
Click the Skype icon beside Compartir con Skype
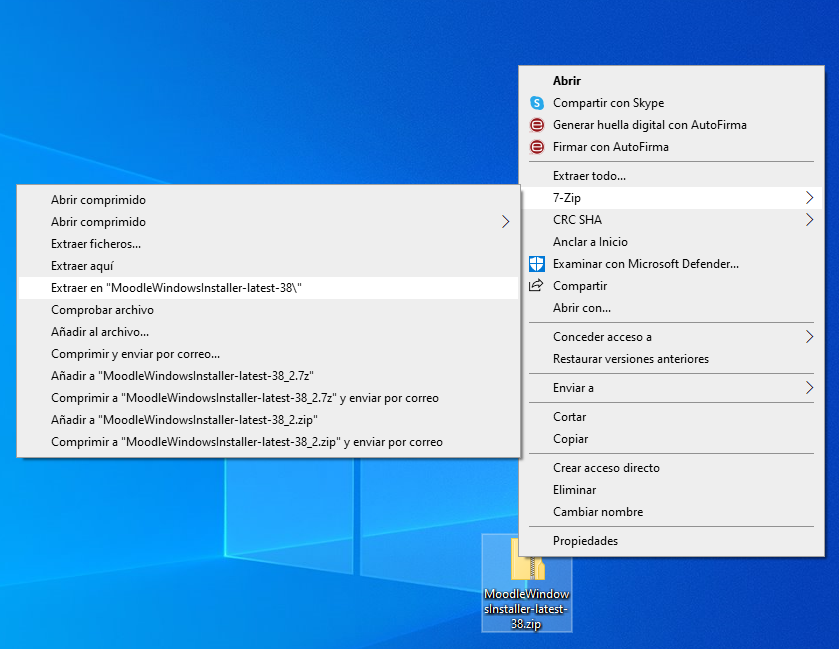(x=536, y=103)
